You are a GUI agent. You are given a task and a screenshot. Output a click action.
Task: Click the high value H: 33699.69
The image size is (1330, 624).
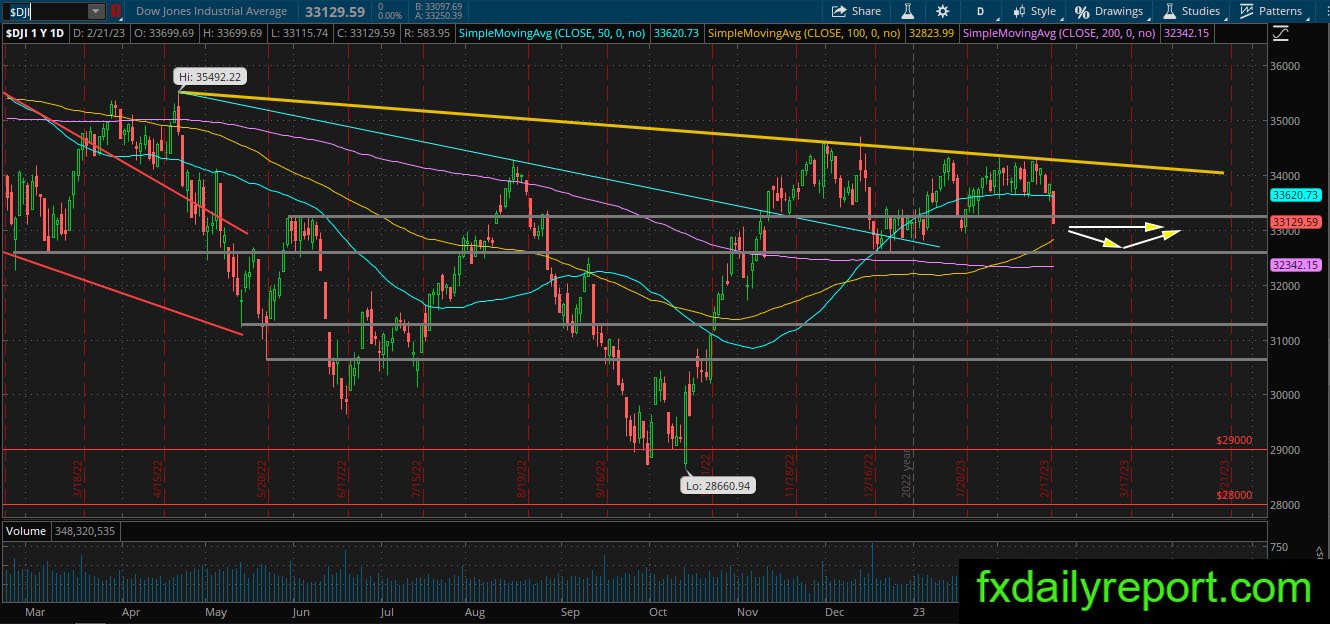[231, 33]
